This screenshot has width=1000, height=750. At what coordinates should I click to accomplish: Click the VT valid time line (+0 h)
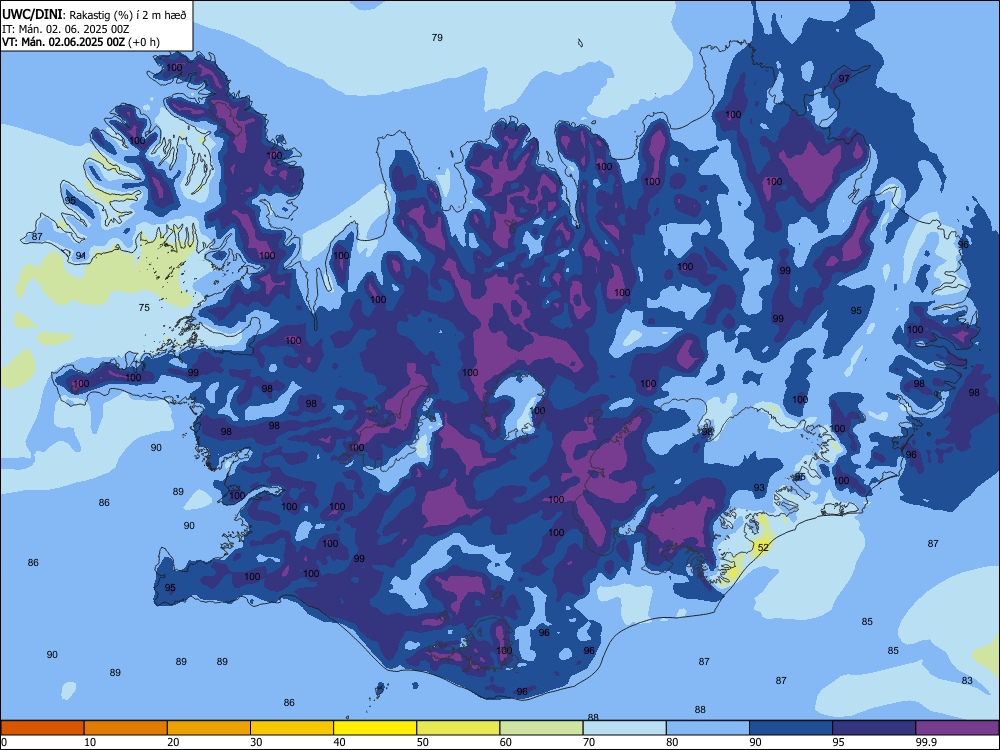pyautogui.click(x=81, y=42)
